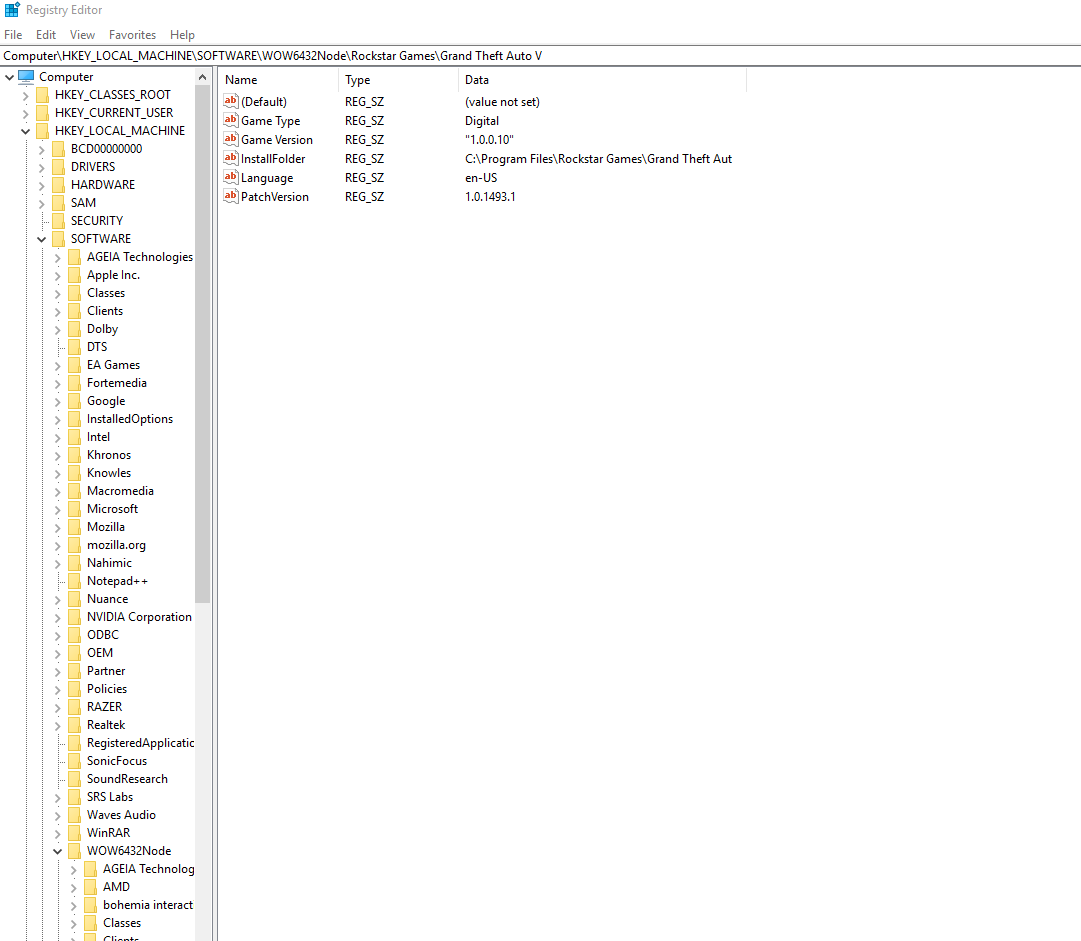Sort values by Name column header
This screenshot has height=941, width=1081.
[279, 80]
